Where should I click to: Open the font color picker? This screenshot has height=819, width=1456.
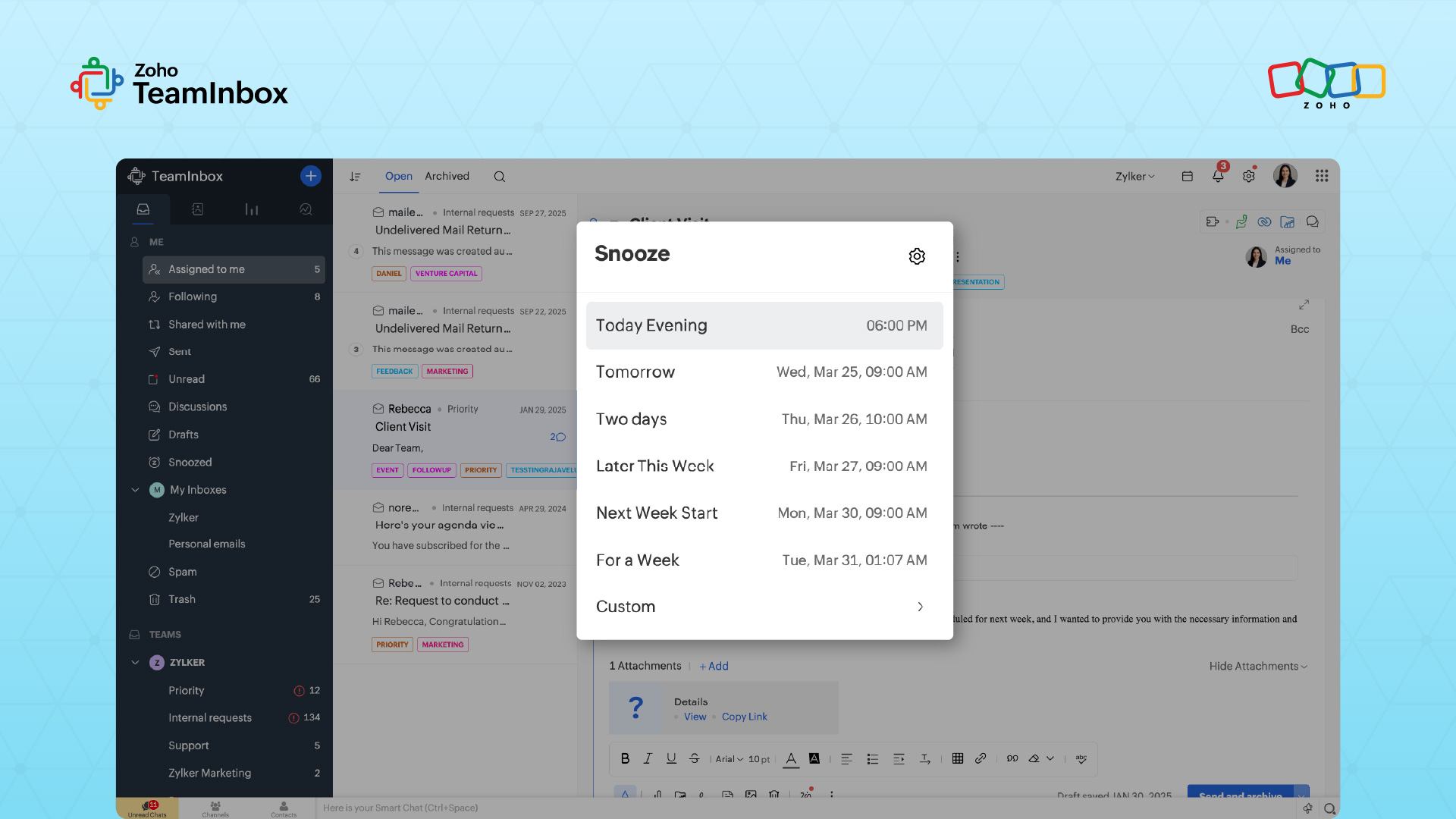[791, 758]
